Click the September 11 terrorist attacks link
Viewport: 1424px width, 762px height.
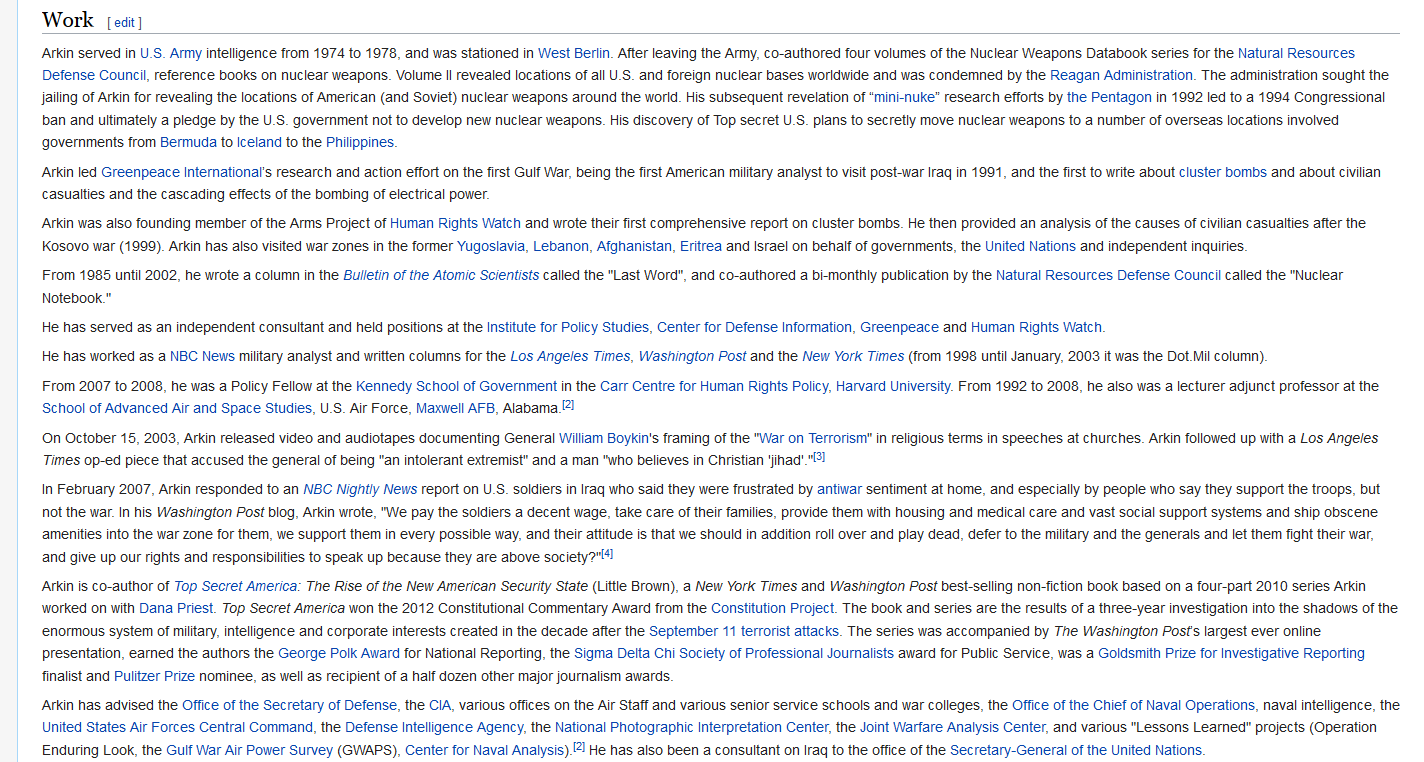[x=745, y=631]
